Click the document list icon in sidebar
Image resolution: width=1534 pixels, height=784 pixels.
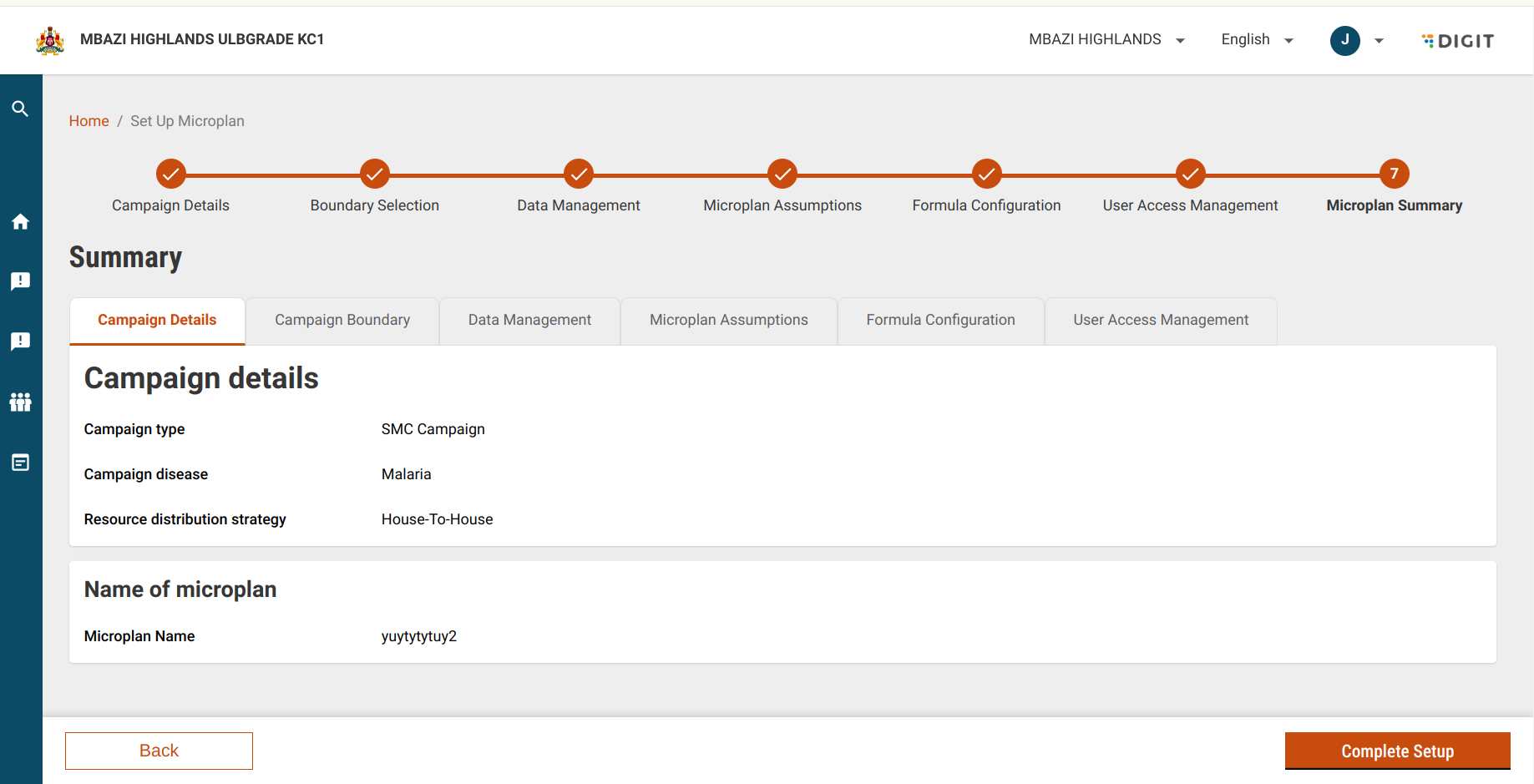coord(20,463)
